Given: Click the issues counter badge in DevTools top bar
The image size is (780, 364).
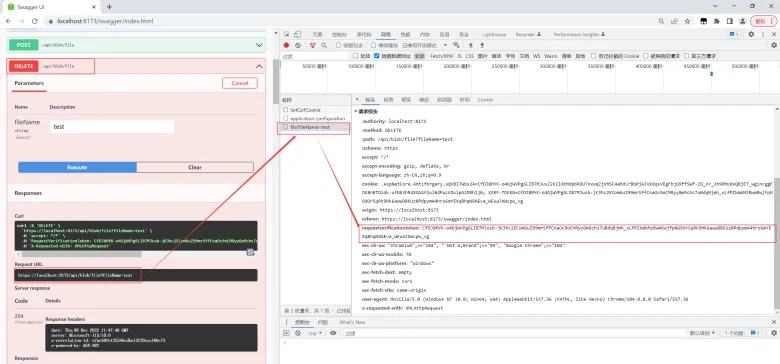Looking at the screenshot, I should (x=734, y=34).
